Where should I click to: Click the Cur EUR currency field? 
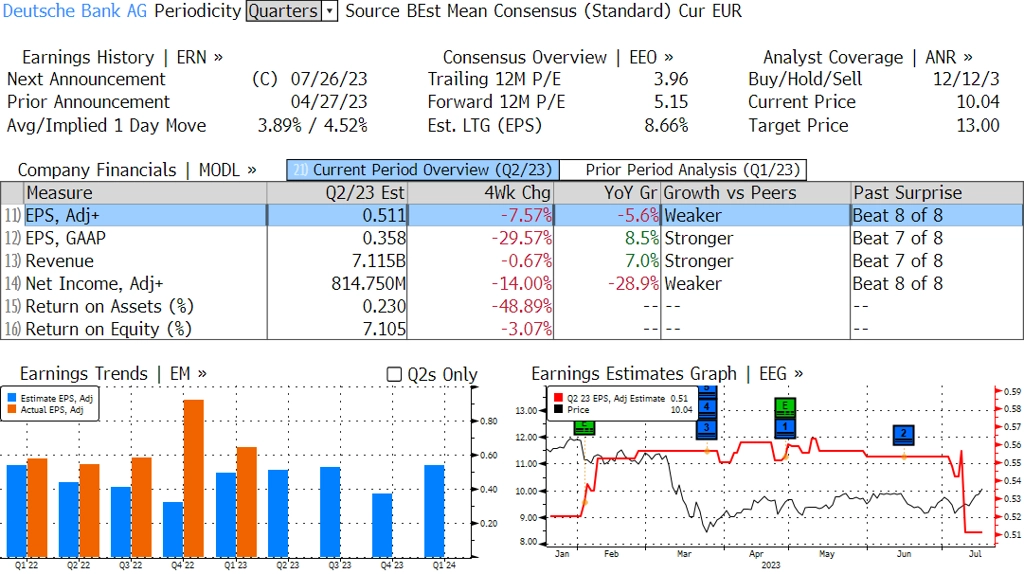click(x=710, y=11)
